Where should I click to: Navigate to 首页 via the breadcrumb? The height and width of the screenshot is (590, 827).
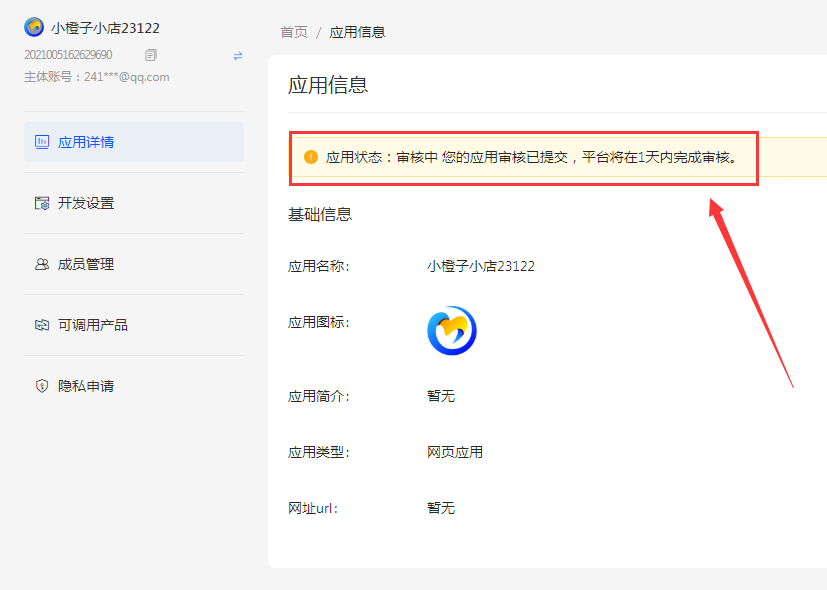coord(292,31)
